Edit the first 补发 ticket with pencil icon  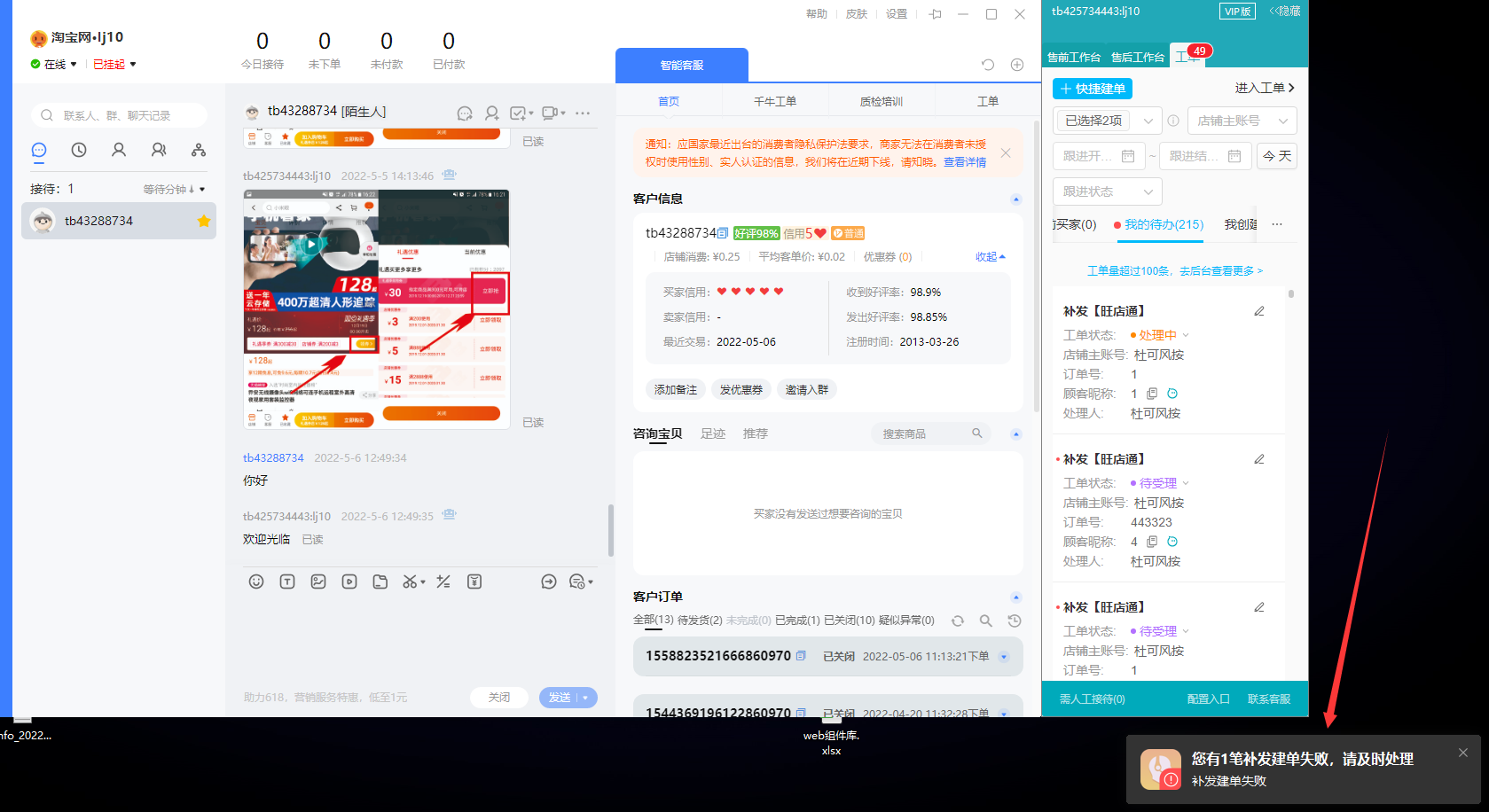click(1259, 311)
